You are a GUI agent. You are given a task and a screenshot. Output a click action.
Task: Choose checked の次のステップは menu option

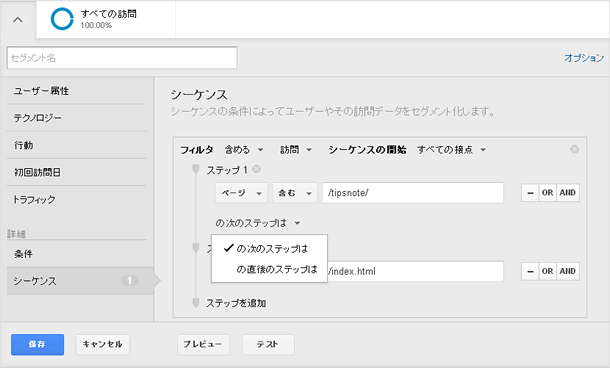tap(269, 249)
